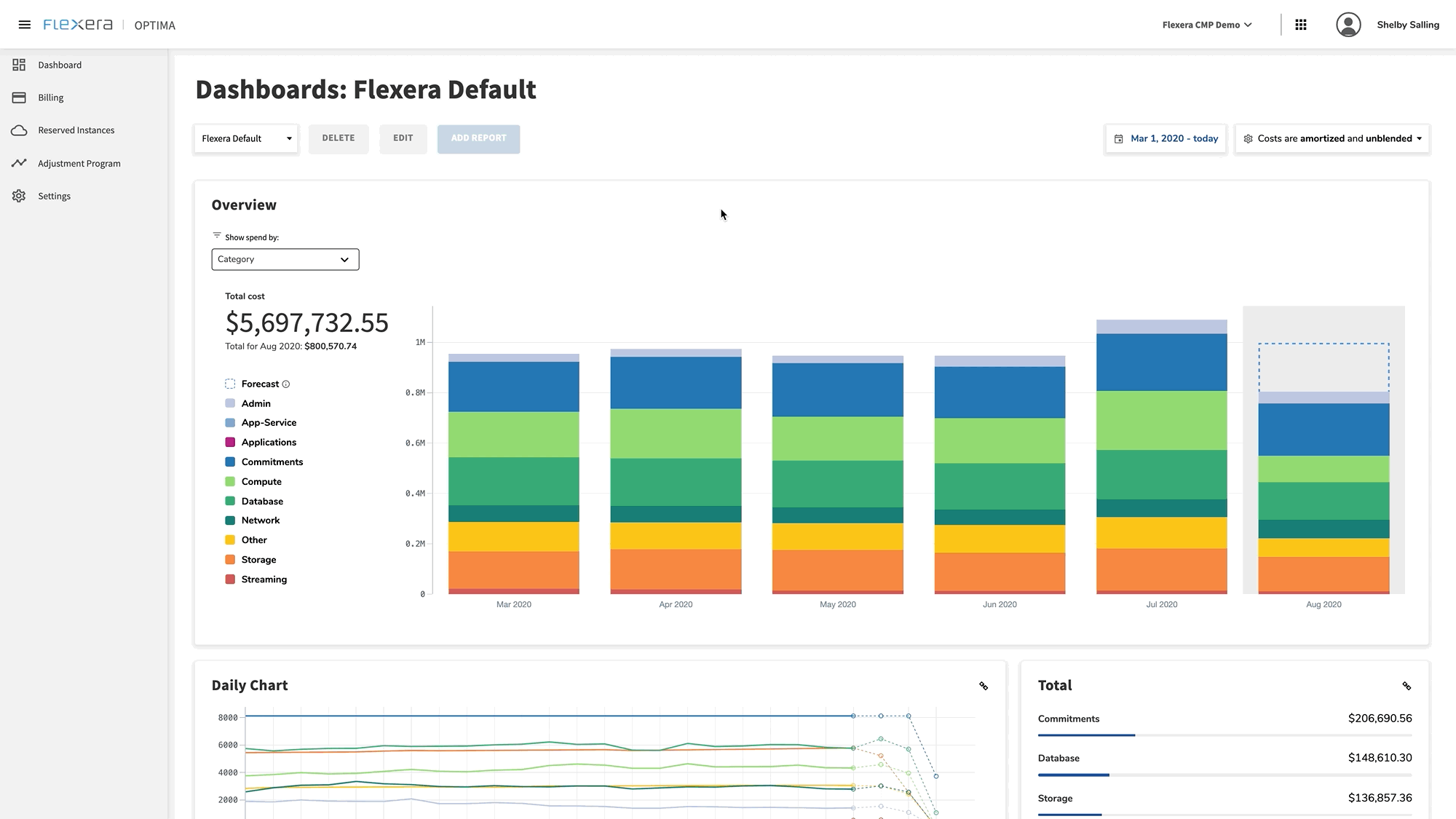Open the amortized and unblended cost dropdown

click(1332, 138)
